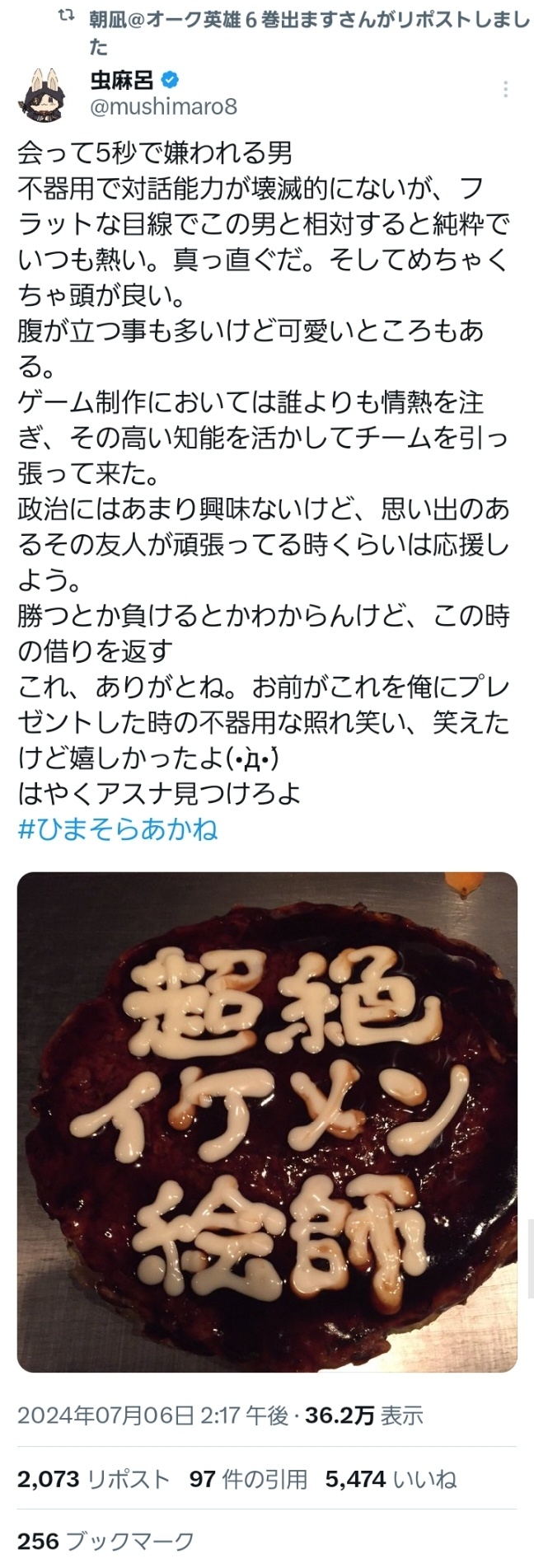The image size is (534, 1568).
Task: Show the 97 件の引用 quotes list
Action: tap(248, 1479)
